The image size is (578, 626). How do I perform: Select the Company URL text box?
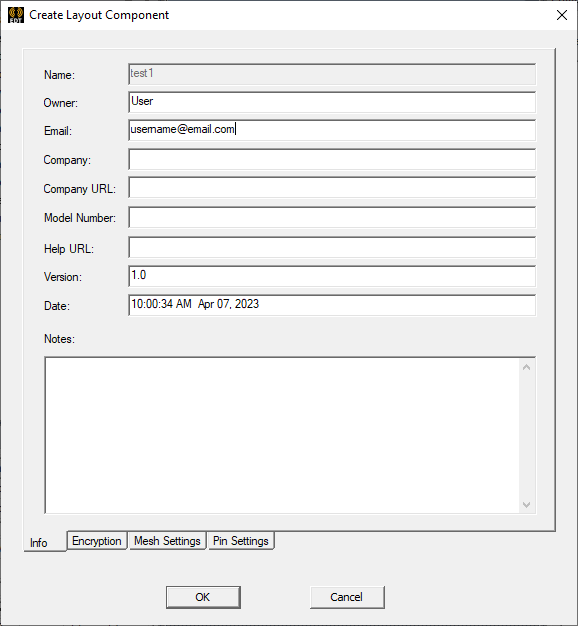point(332,188)
